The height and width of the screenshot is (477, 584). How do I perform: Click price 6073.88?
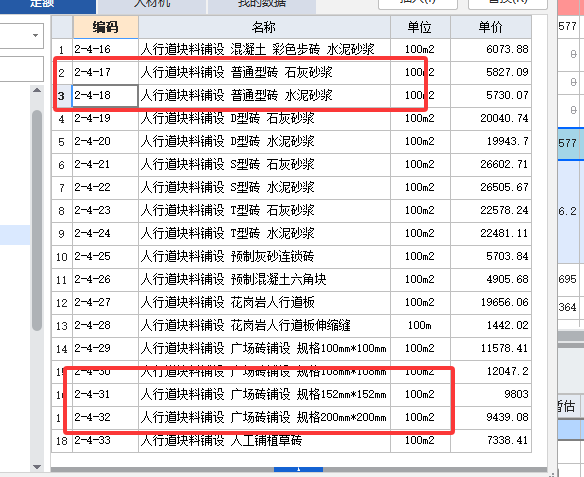[x=491, y=50]
